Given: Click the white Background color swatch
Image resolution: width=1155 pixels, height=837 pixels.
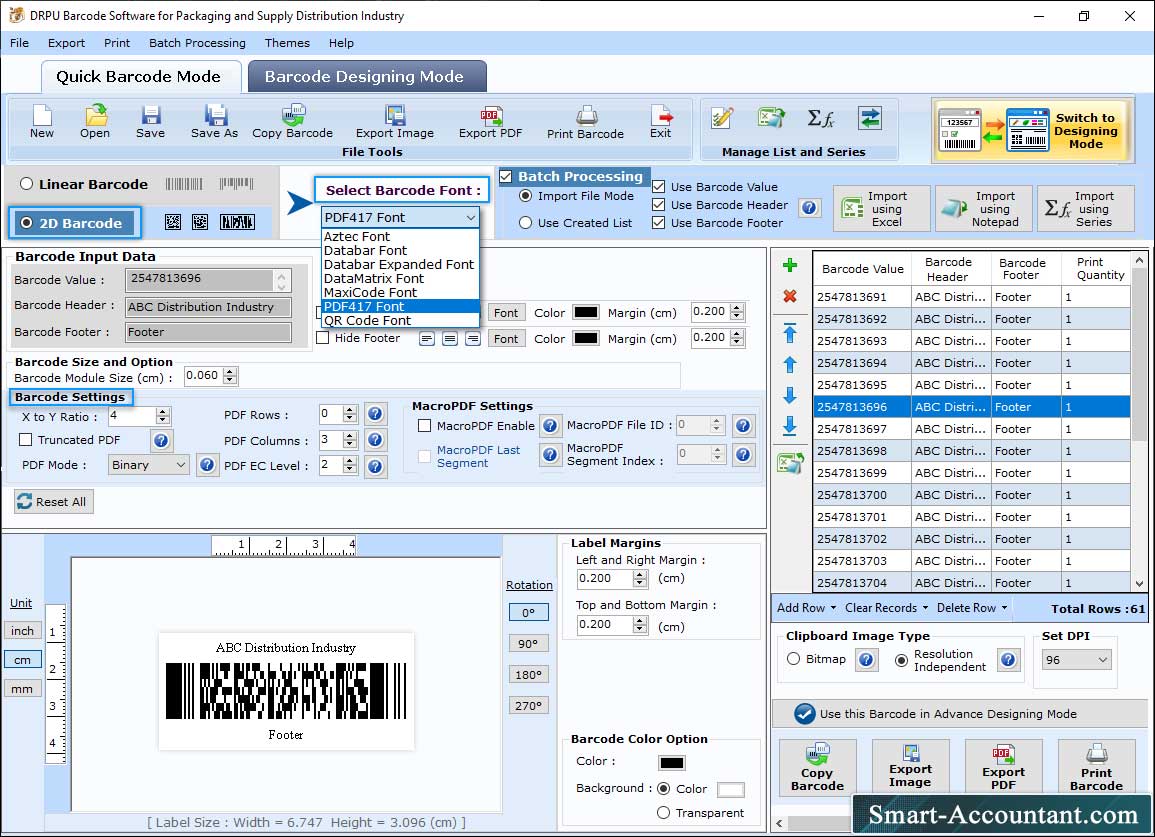Looking at the screenshot, I should [730, 789].
